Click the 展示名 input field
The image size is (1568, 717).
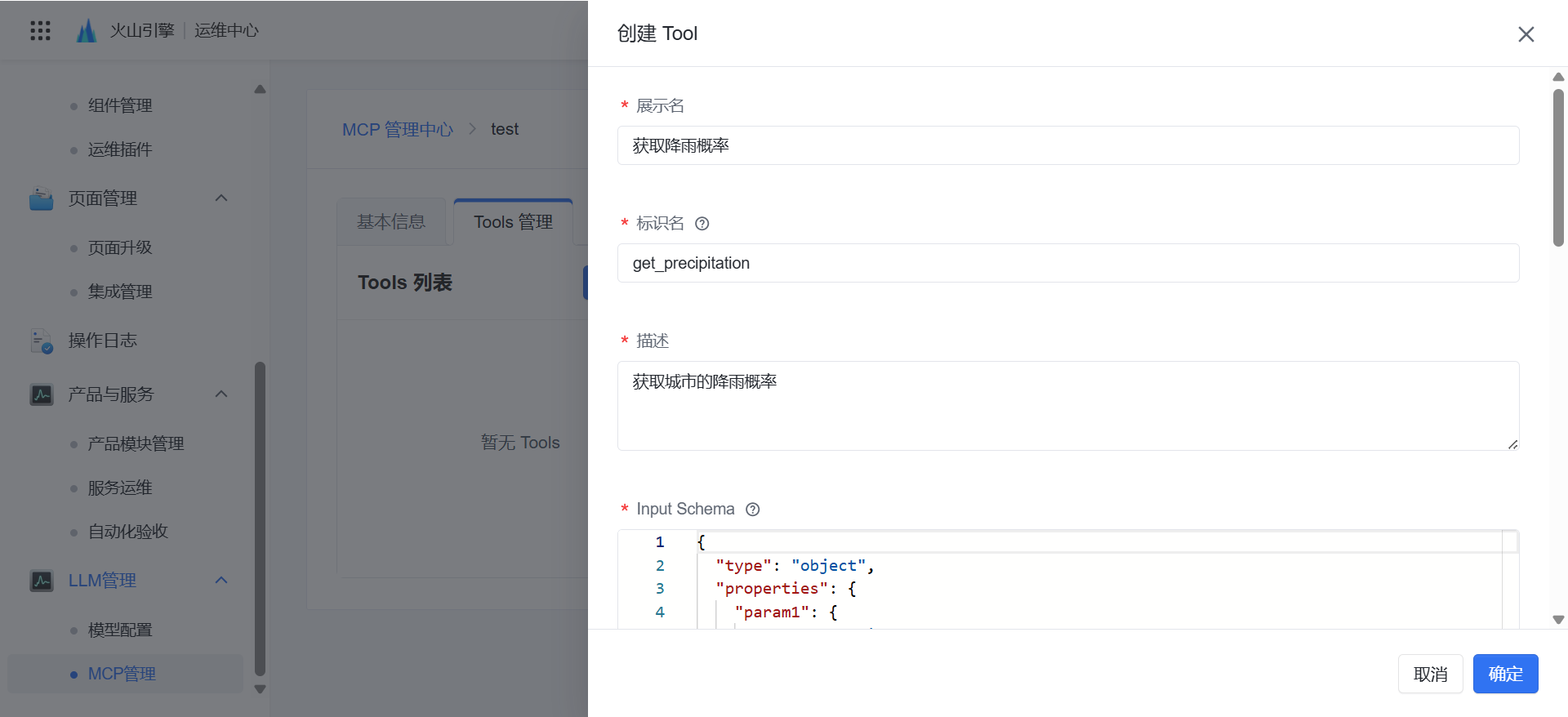coord(1067,145)
